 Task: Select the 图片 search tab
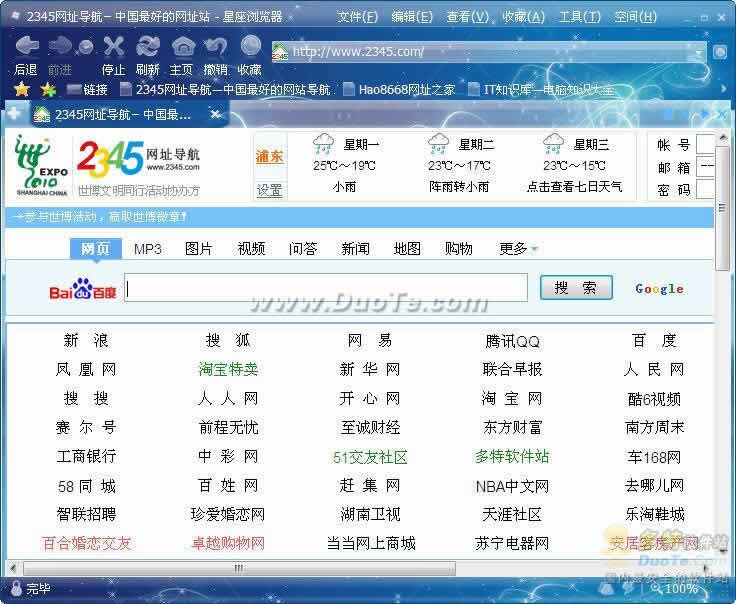(x=199, y=249)
